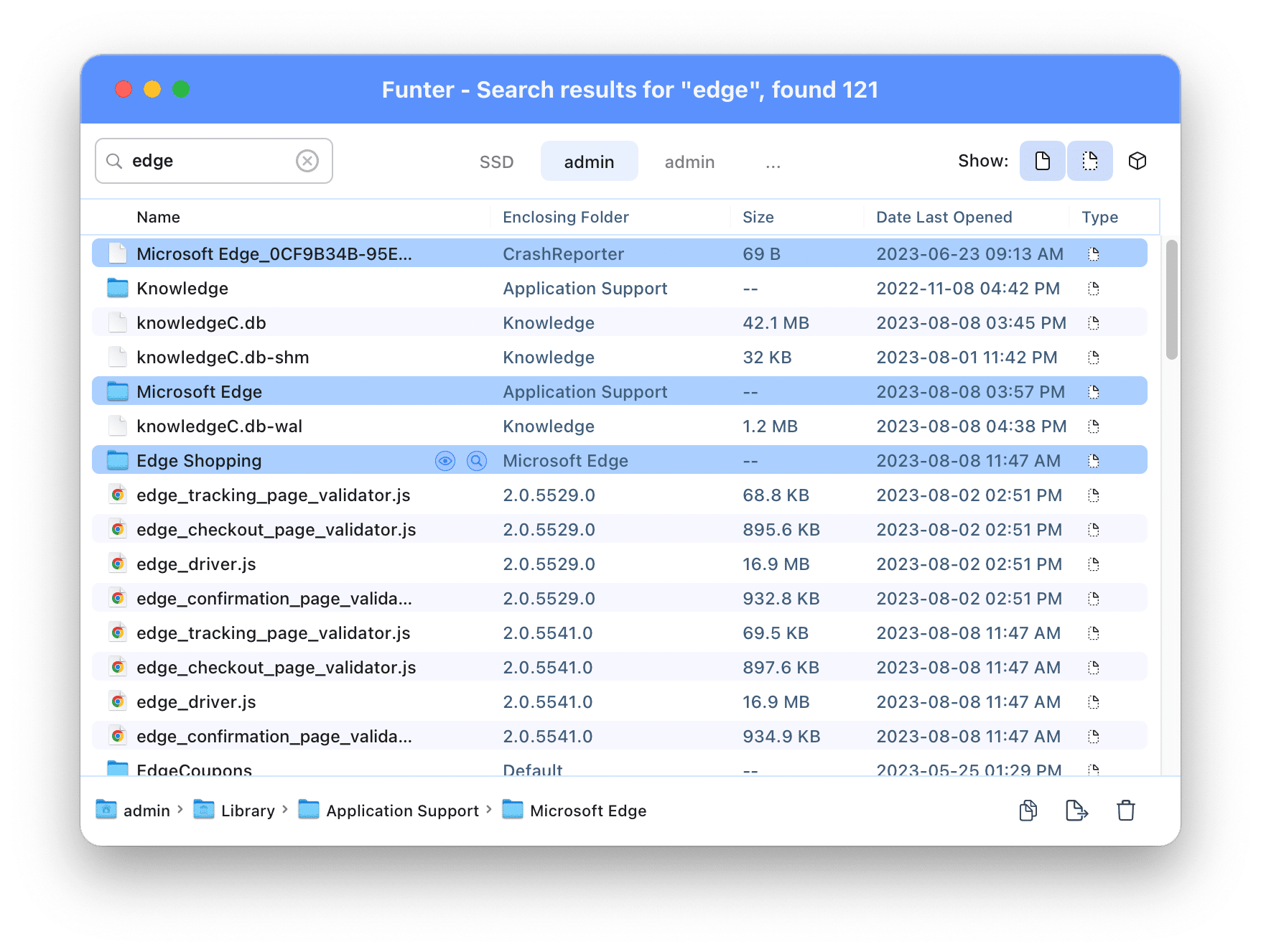1261x952 pixels.
Task: Sort by Date Last Opened column
Action: click(x=944, y=218)
